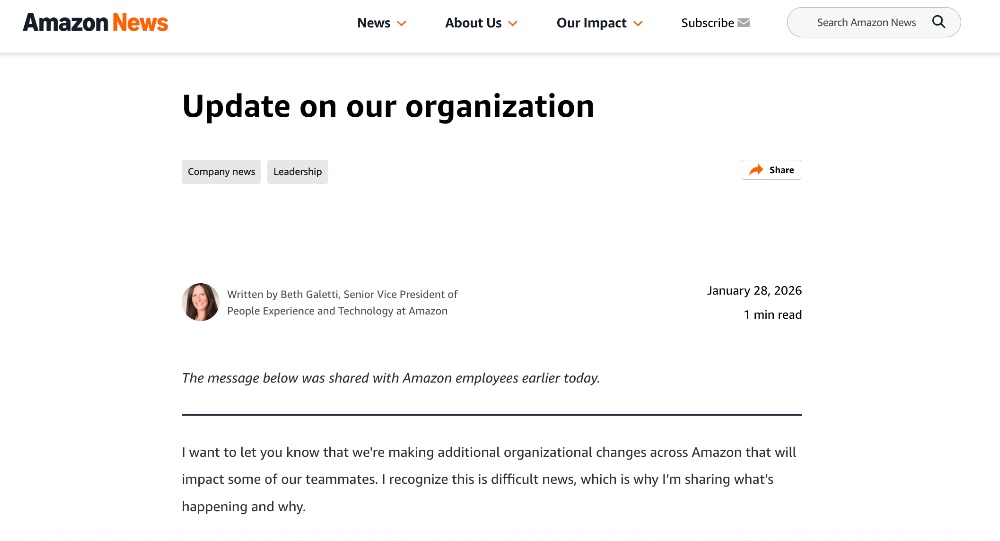Open the About Us menu
Screen dimensions: 1000x541
point(473,23)
